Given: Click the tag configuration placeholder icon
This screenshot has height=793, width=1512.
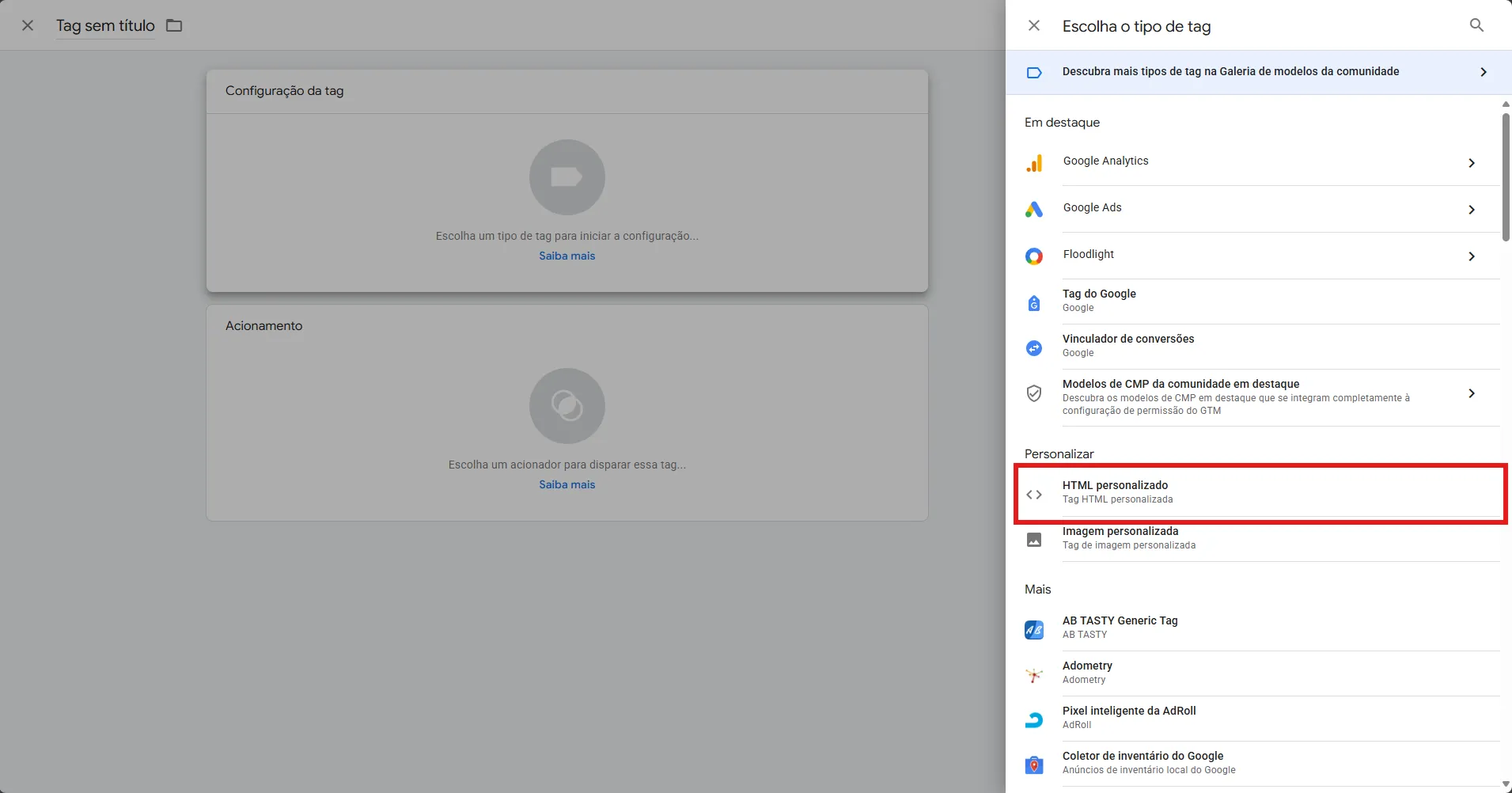Looking at the screenshot, I should (x=567, y=177).
